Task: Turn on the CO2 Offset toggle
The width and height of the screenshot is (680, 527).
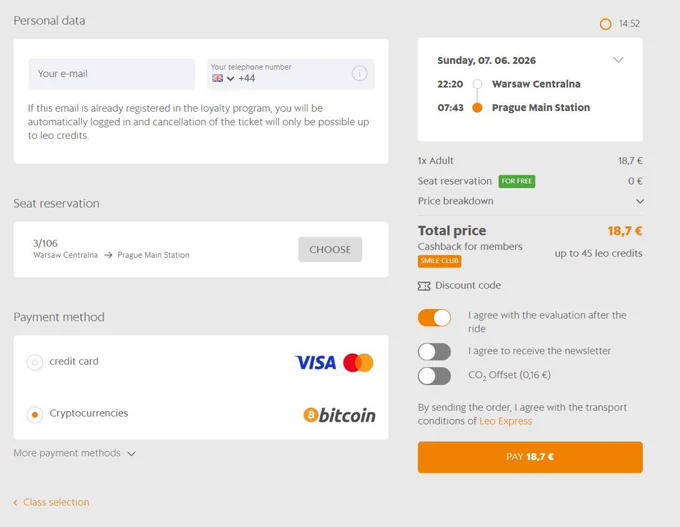Action: tap(434, 376)
